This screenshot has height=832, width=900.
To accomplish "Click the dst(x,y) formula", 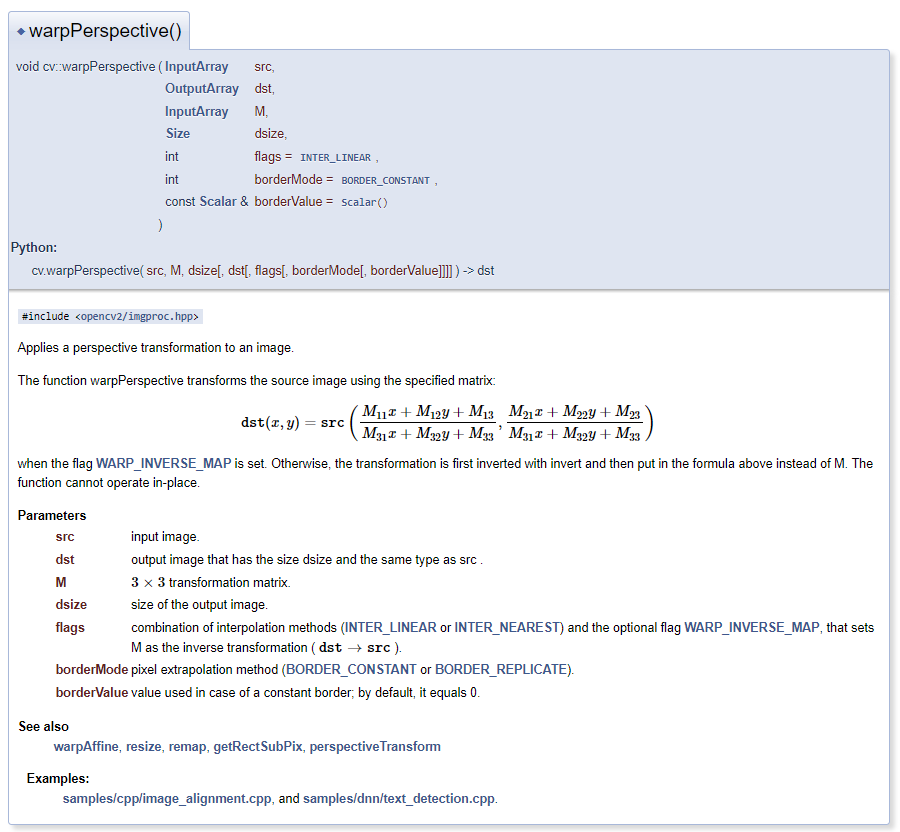I will click(x=447, y=422).
